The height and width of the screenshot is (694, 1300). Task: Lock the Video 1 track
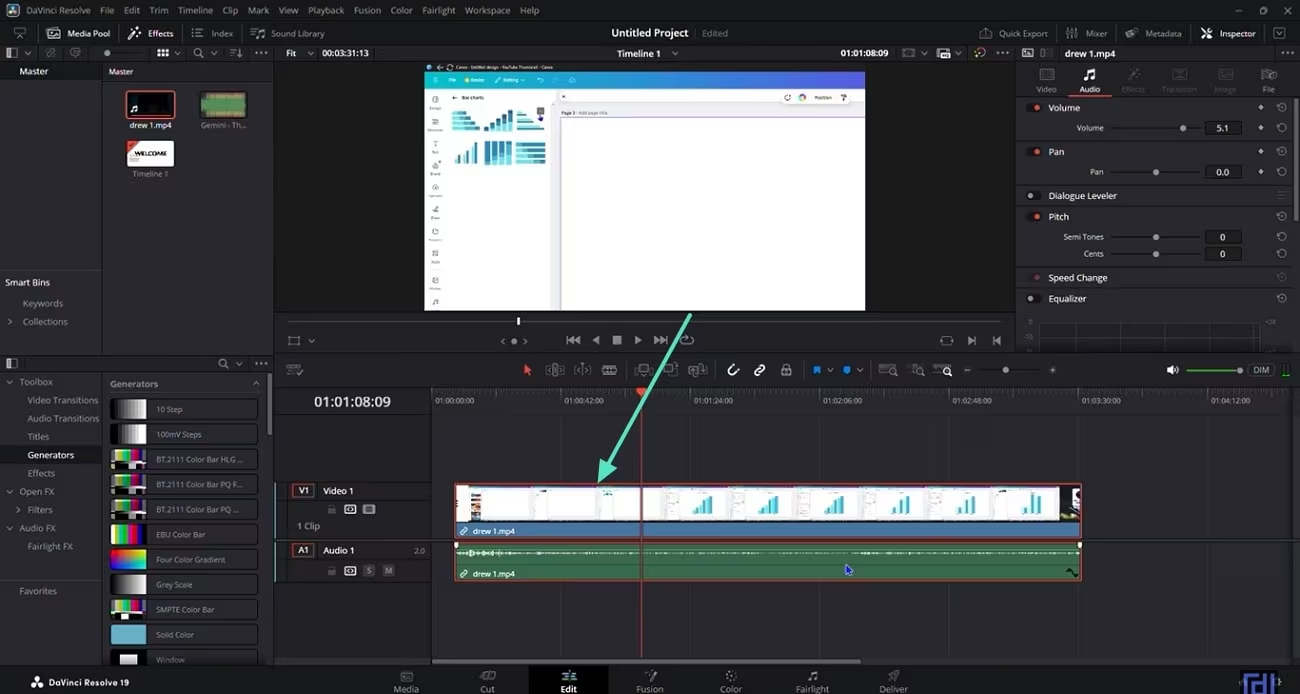point(331,509)
